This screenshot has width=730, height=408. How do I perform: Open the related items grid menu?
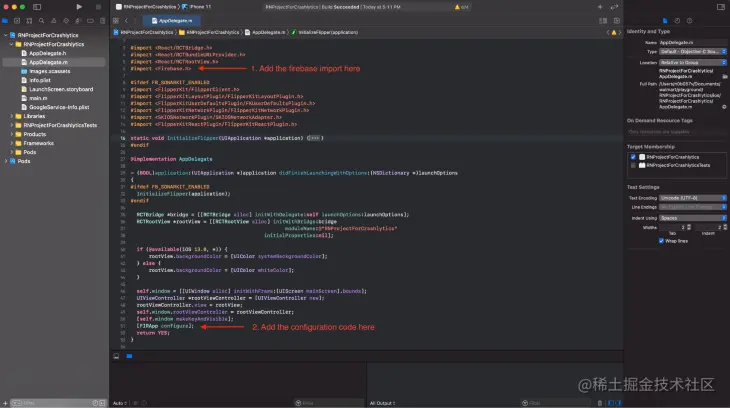point(116,20)
